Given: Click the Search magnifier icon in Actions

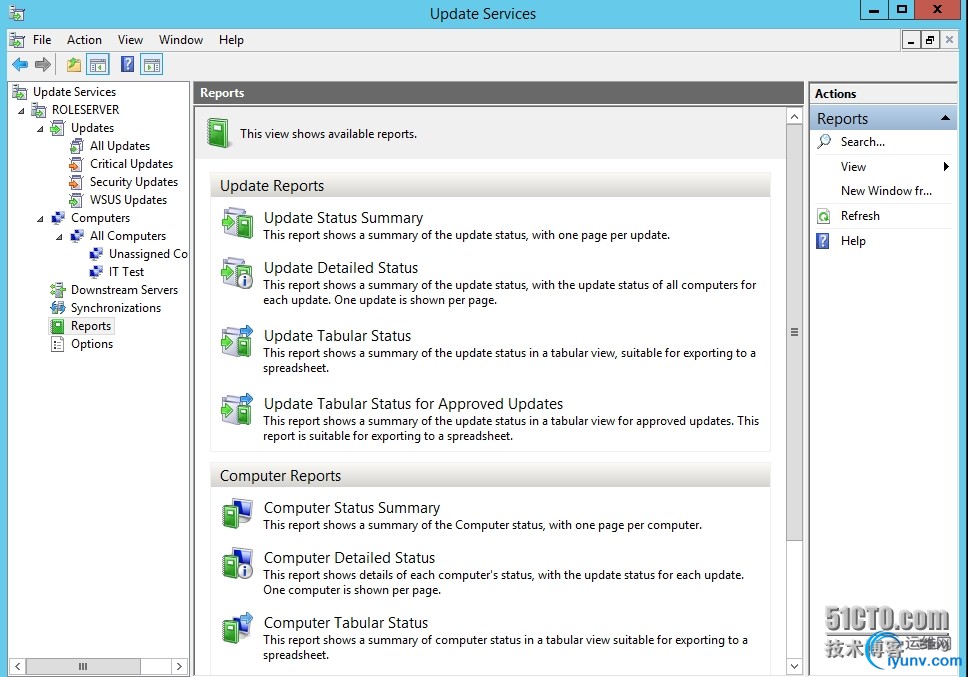Looking at the screenshot, I should pyautogui.click(x=824, y=141).
